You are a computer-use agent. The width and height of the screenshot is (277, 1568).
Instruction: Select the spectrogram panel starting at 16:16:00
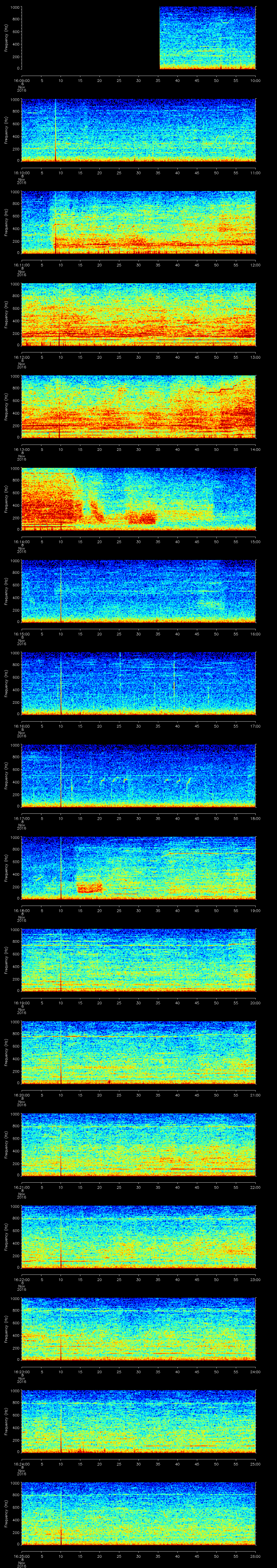tap(138, 683)
